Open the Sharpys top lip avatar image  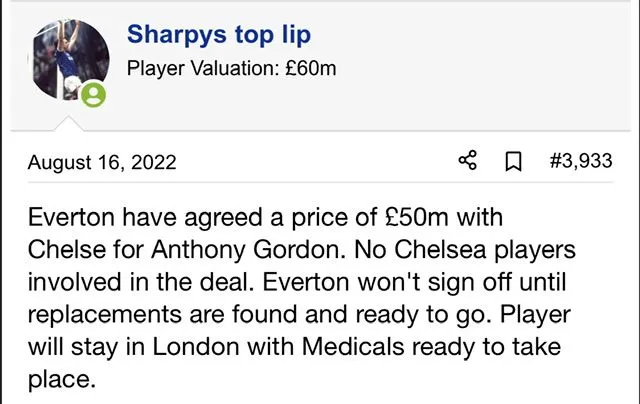[70, 60]
